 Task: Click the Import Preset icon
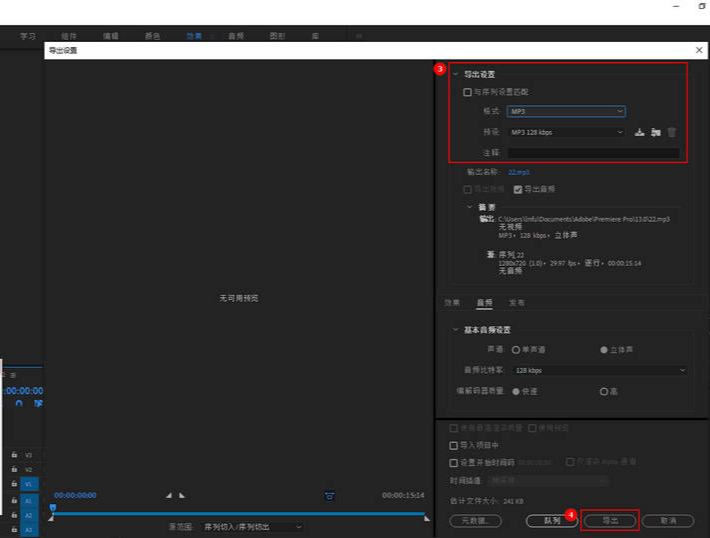(x=656, y=132)
